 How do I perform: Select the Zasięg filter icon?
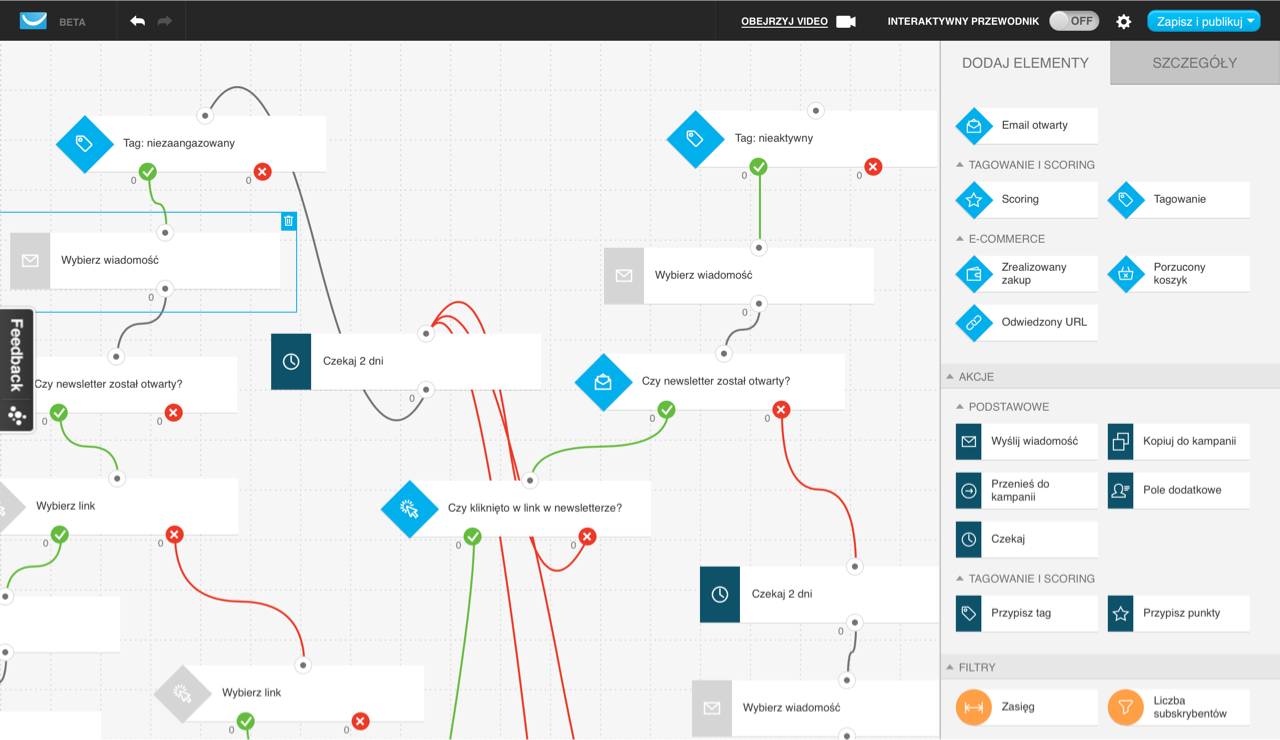pyautogui.click(x=974, y=707)
